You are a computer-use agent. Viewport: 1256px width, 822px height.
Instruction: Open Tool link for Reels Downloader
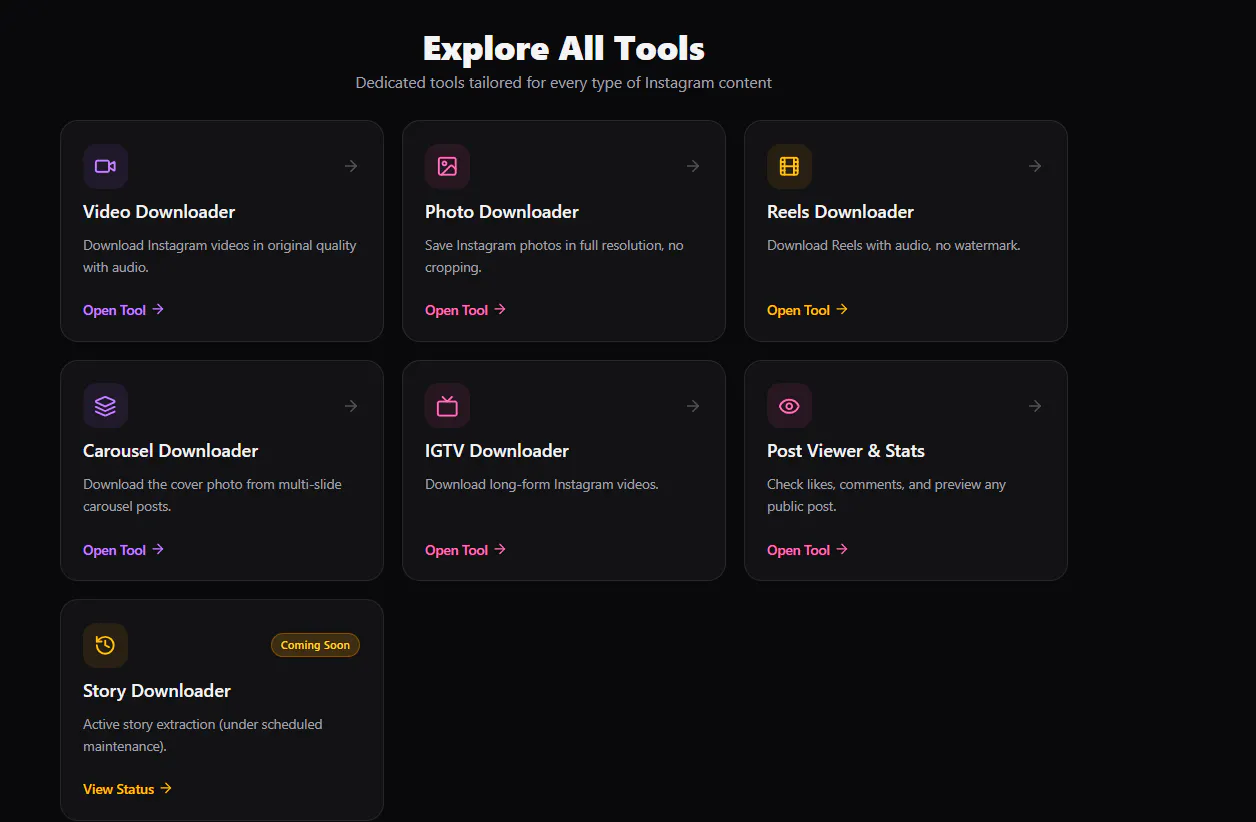pos(807,310)
